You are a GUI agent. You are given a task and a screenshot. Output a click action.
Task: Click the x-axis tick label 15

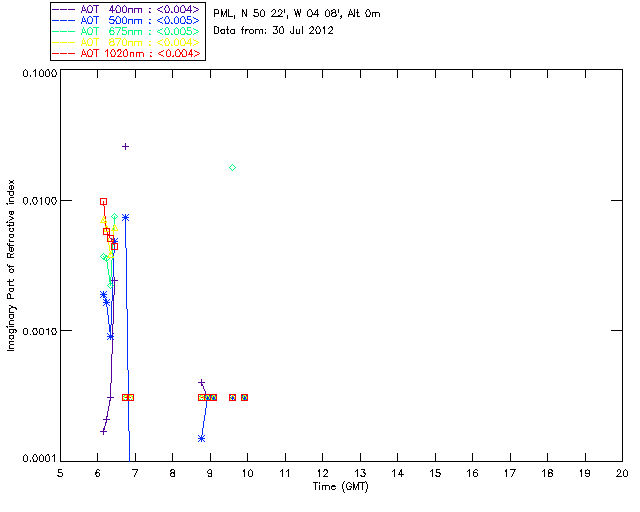(435, 473)
